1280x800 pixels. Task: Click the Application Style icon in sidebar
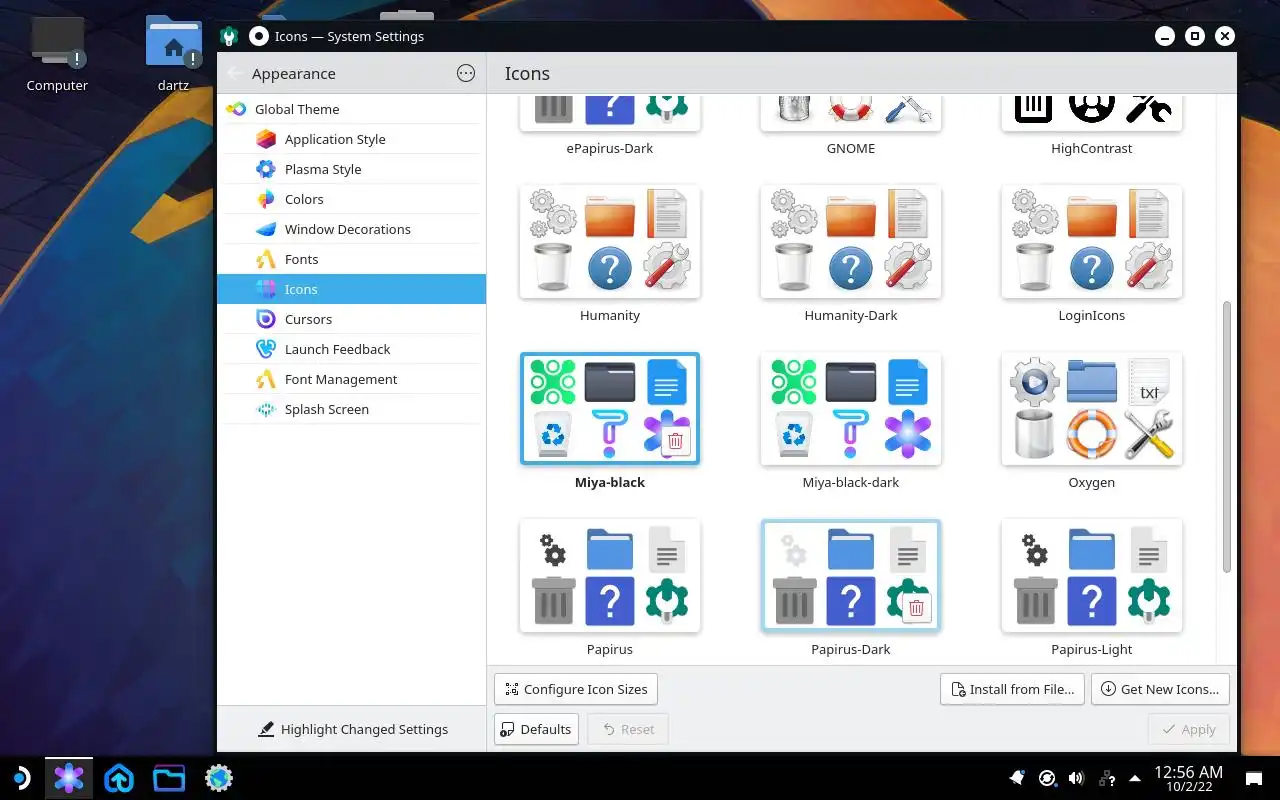point(265,139)
